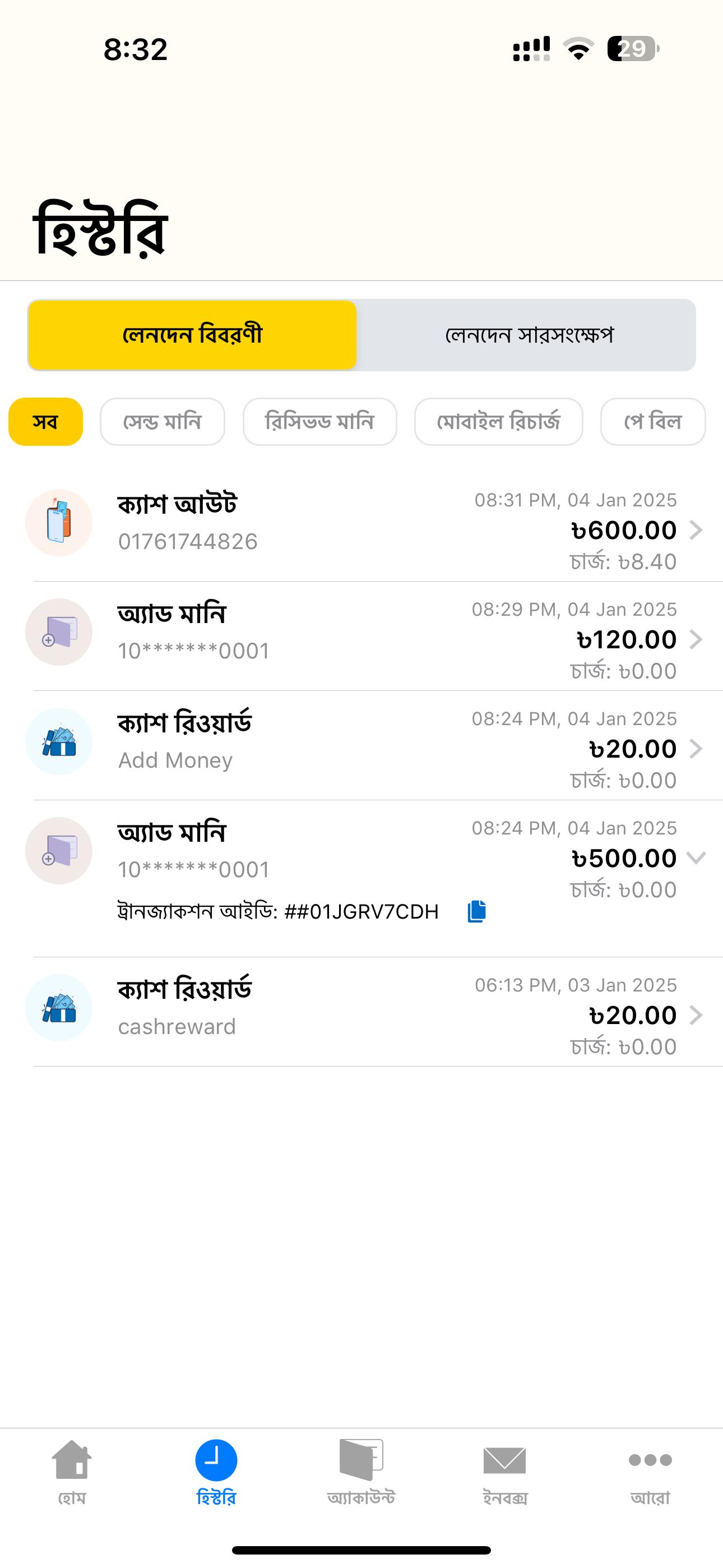The image size is (723, 1568).
Task: Collapse the ৳500.00 add money entry
Action: click(696, 858)
